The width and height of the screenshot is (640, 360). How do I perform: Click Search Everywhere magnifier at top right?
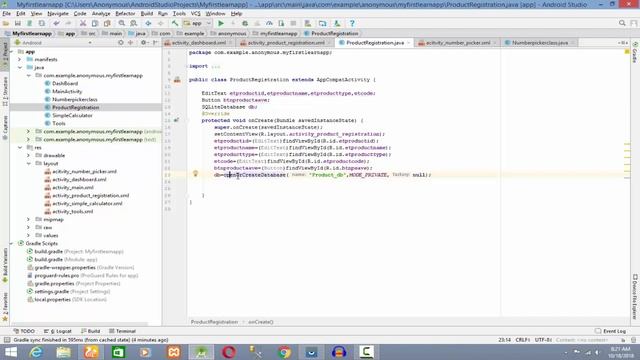622,23
